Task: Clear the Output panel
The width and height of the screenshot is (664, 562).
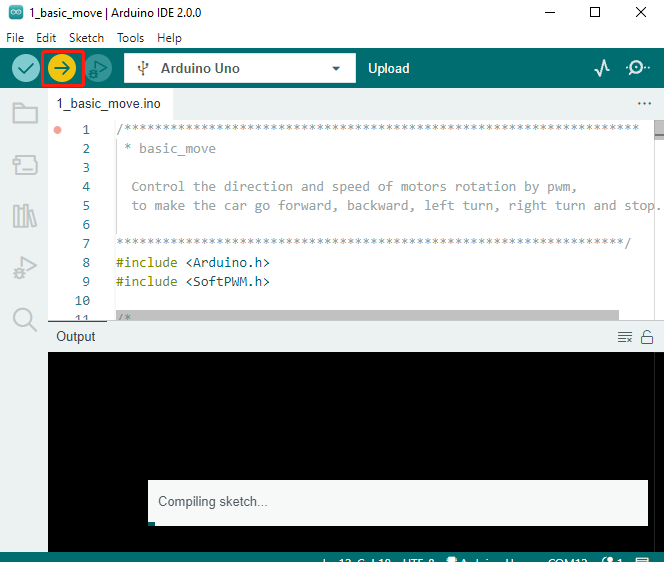Action: point(625,337)
